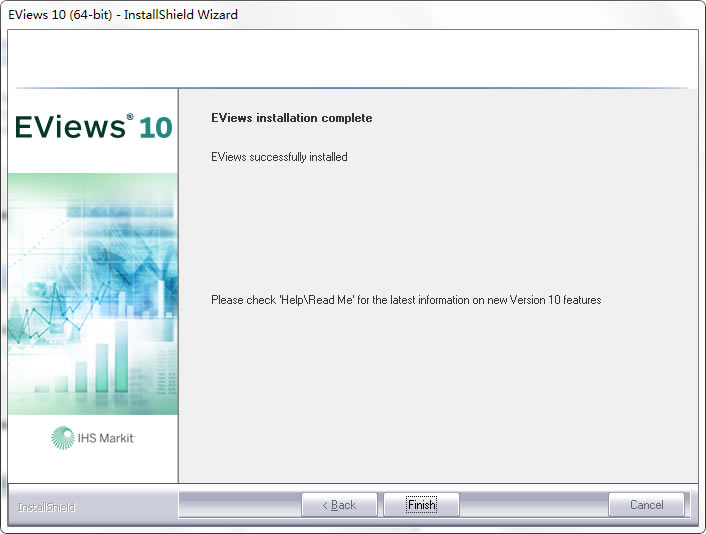
Task: Click the EViews successfully installed message
Action: click(279, 157)
